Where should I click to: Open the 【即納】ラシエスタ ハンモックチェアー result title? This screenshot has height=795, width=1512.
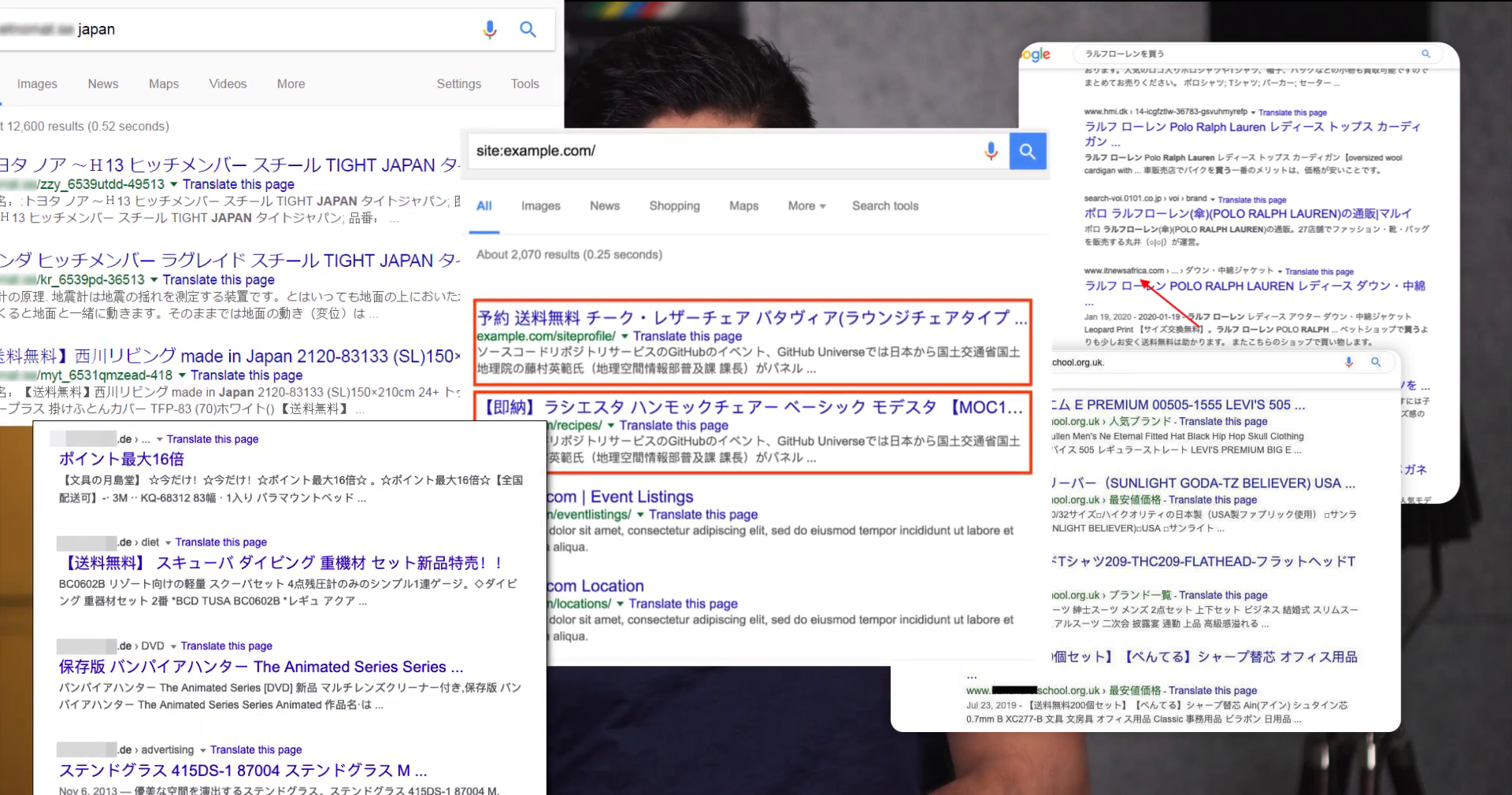point(752,407)
